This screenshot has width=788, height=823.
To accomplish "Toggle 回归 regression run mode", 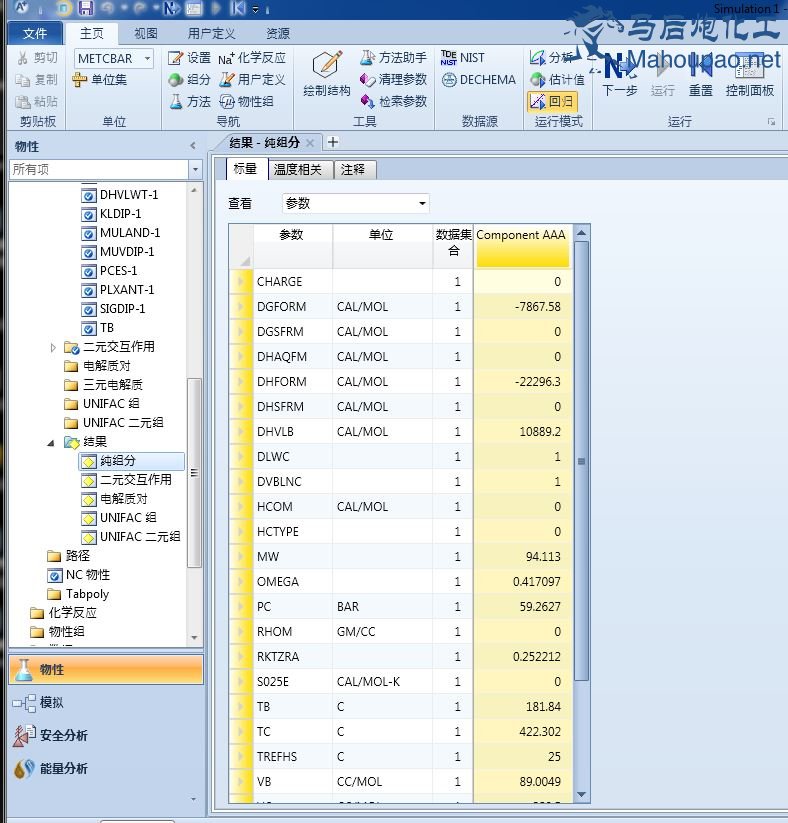I will point(552,101).
